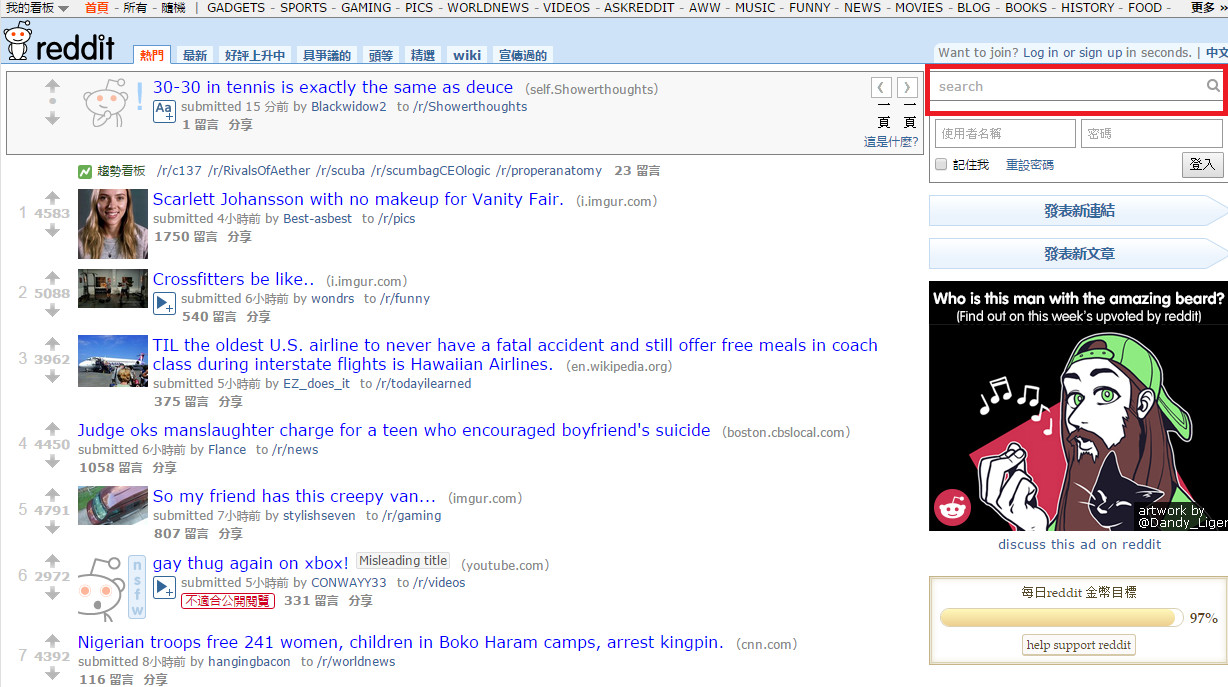Expand the Crossfitters video preview
The width and height of the screenshot is (1228, 687).
(164, 303)
